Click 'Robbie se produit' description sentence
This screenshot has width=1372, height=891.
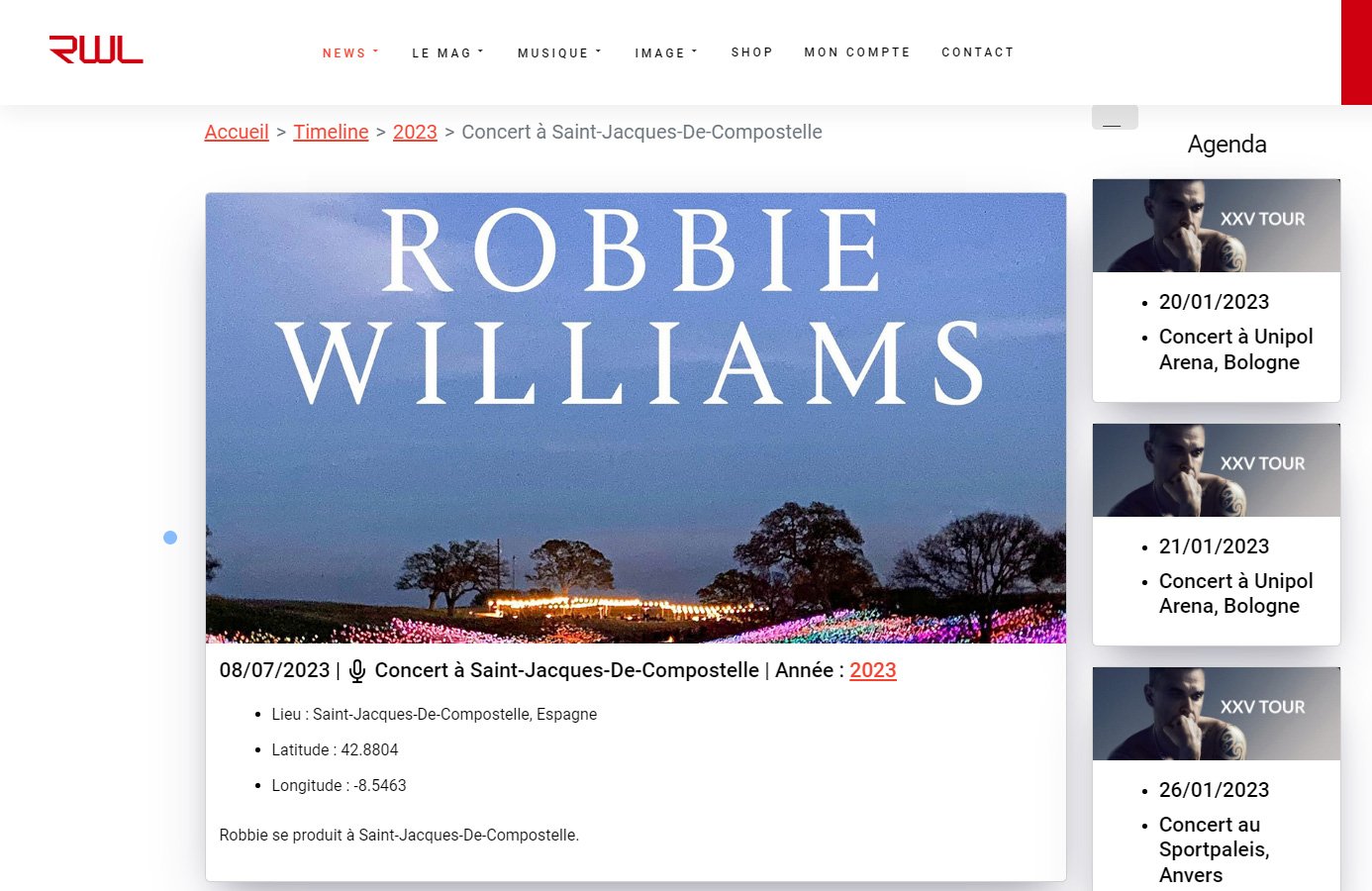(x=399, y=835)
